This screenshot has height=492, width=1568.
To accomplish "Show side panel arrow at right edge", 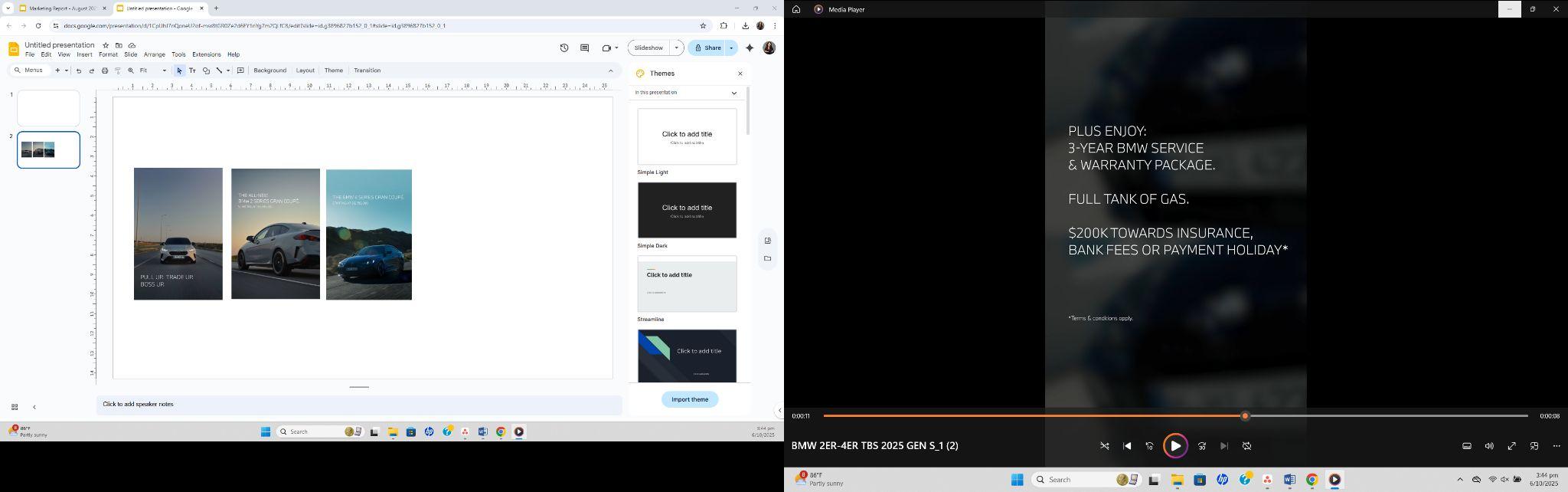I will tap(779, 410).
